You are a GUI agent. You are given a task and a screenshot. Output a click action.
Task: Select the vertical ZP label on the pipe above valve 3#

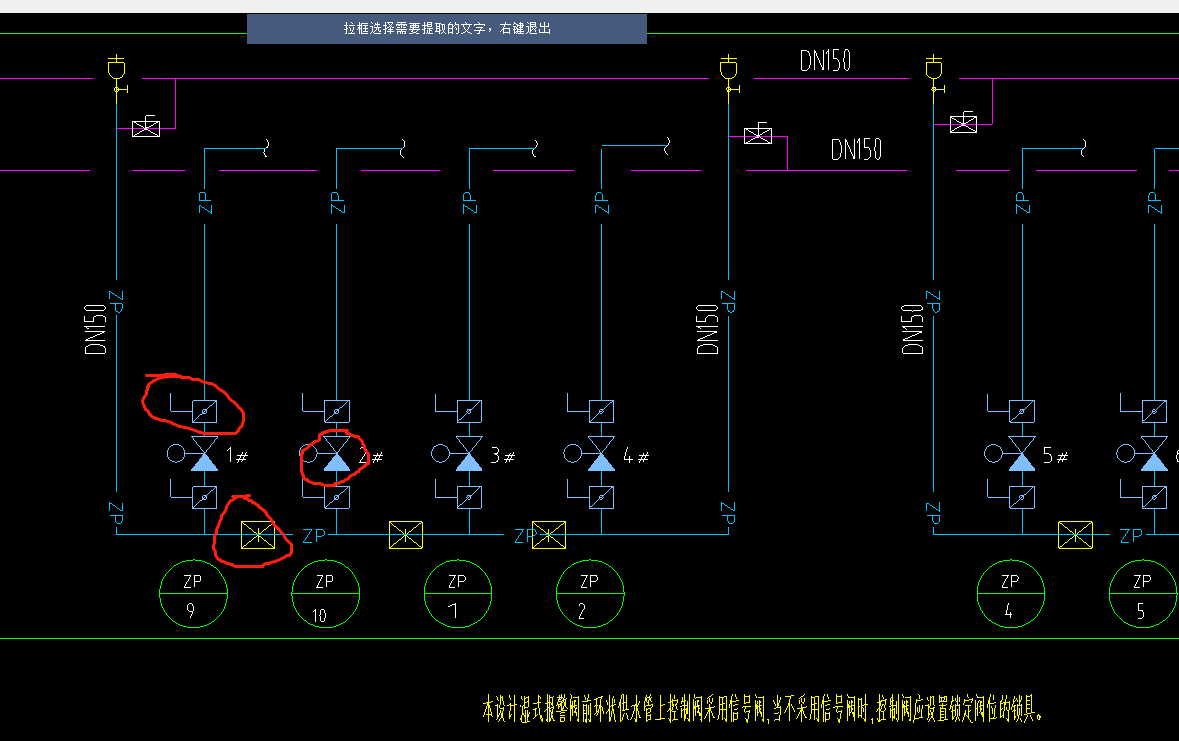(470, 202)
